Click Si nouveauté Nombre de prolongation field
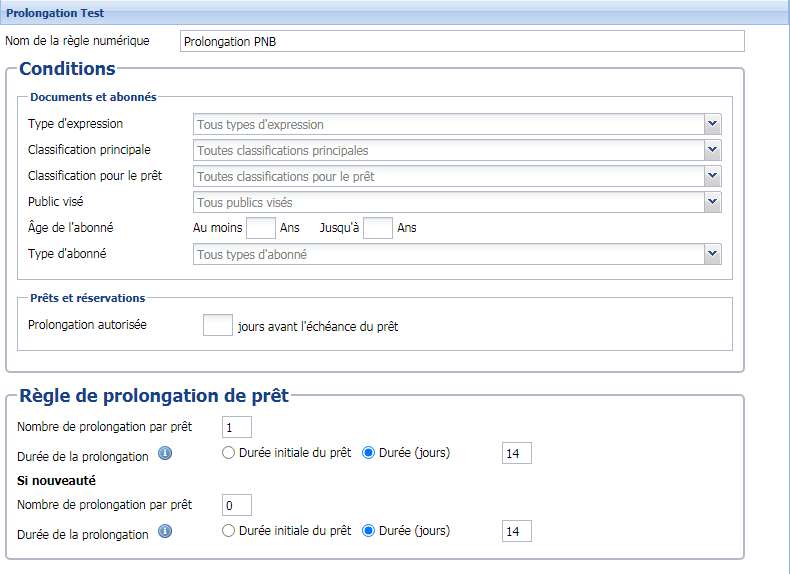 tap(236, 505)
